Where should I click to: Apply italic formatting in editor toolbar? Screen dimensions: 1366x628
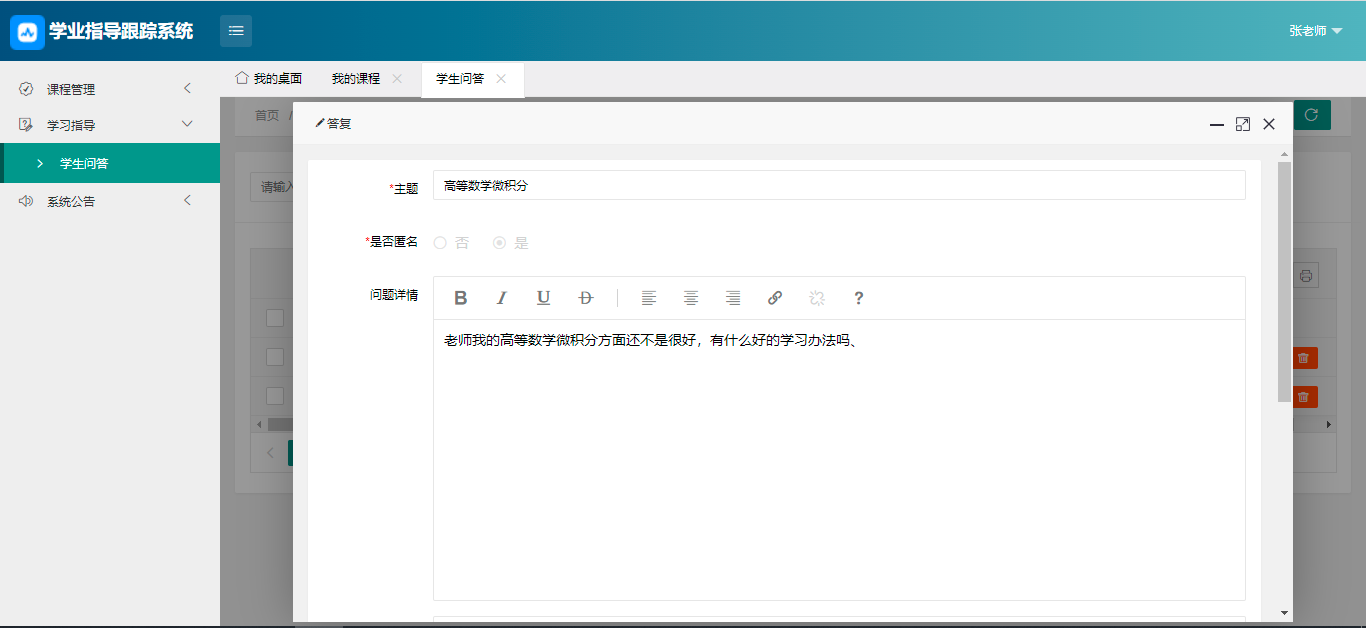tap(502, 298)
